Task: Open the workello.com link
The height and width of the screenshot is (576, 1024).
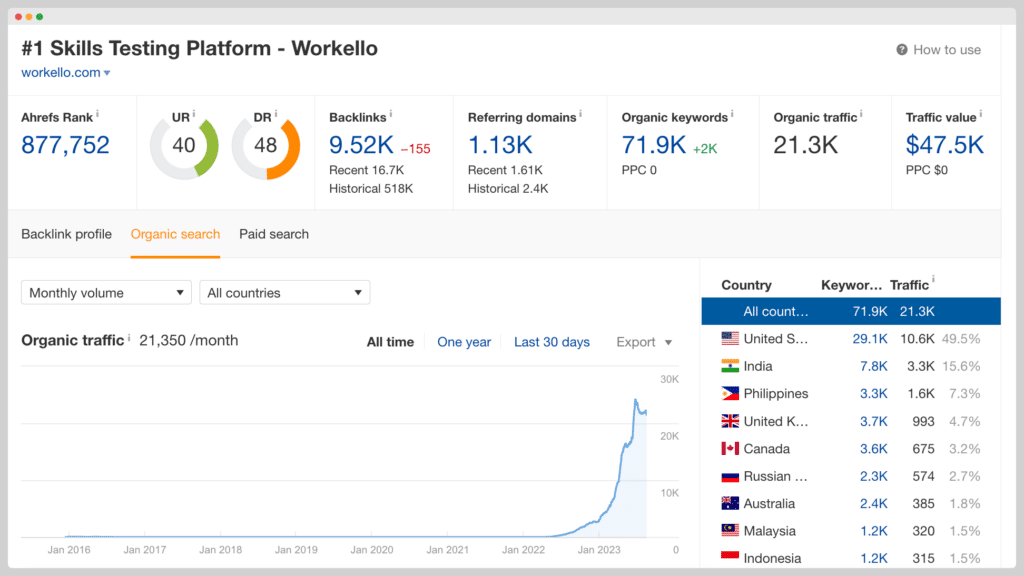Action: [61, 72]
